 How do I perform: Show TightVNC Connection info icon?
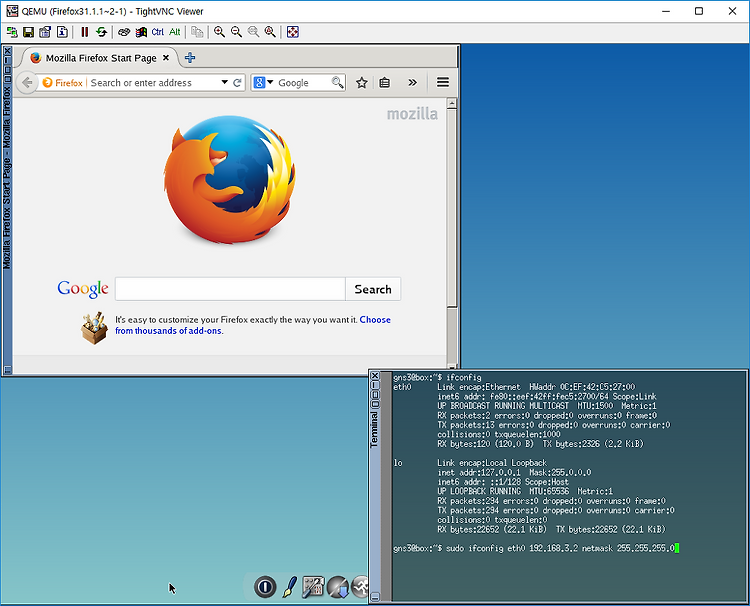click(x=62, y=32)
